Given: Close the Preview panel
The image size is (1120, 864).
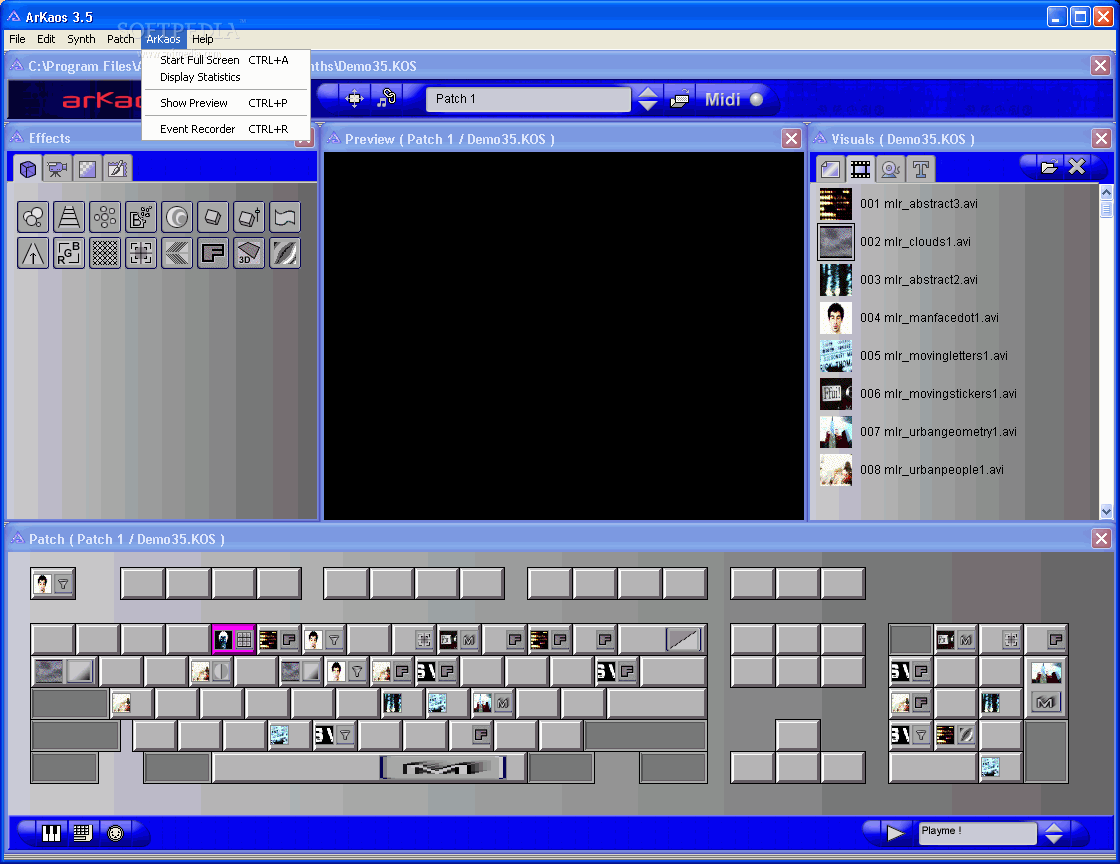Looking at the screenshot, I should (791, 139).
